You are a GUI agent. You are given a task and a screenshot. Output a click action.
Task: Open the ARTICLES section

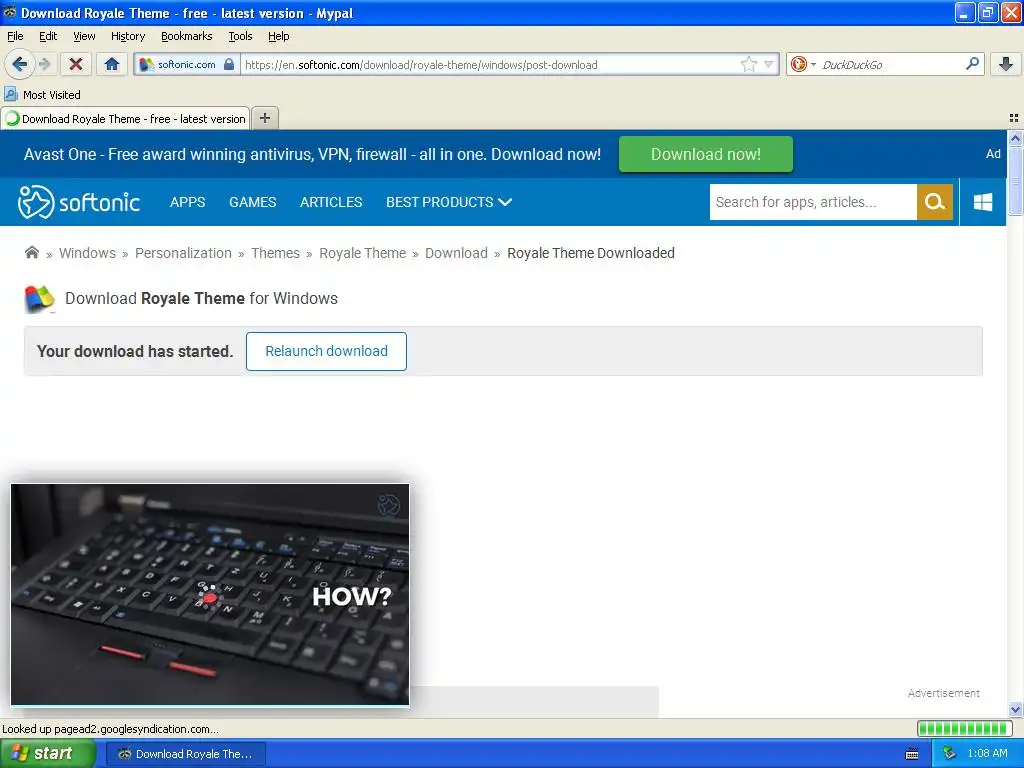point(330,202)
